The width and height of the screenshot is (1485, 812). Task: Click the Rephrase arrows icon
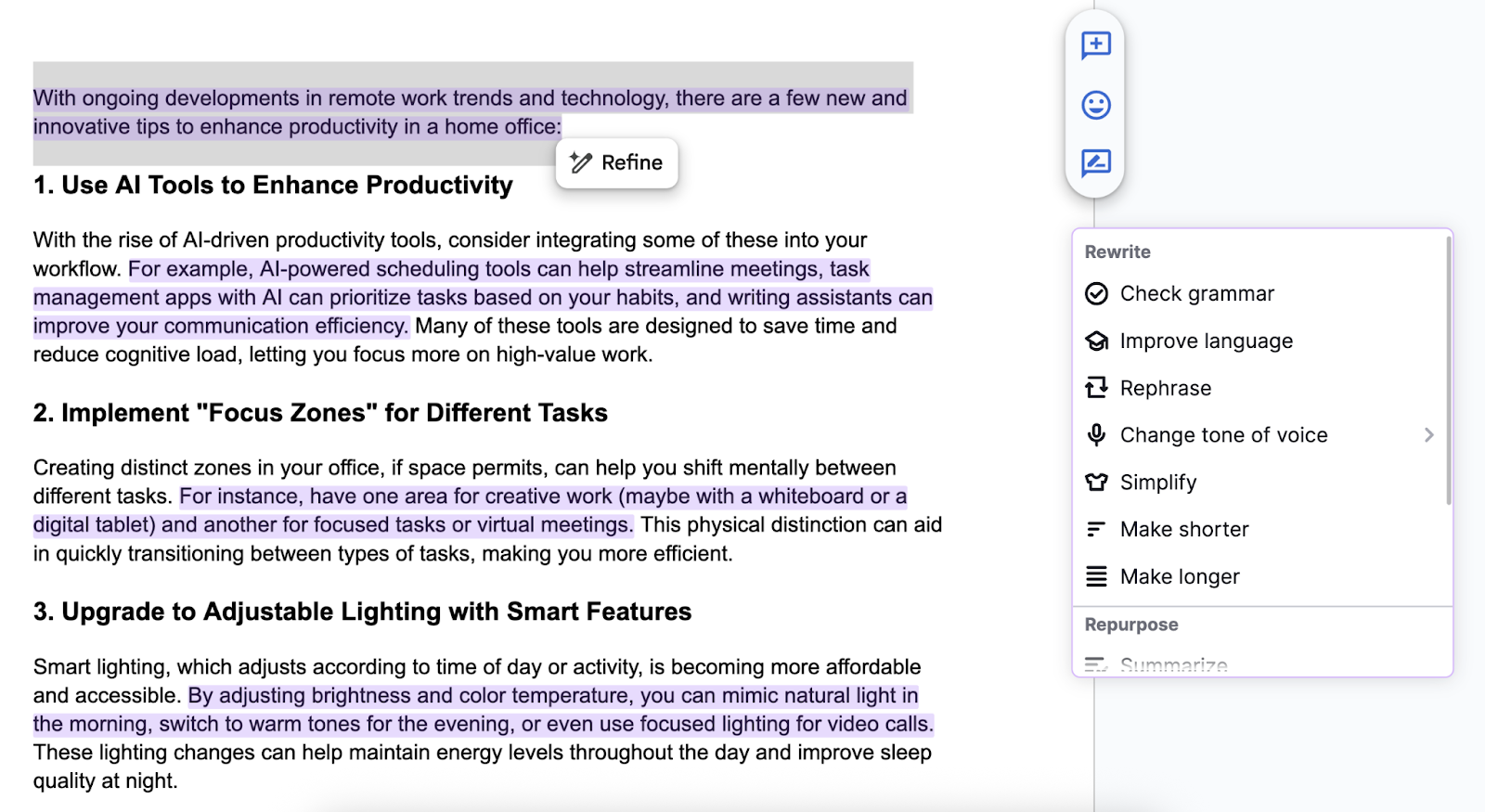click(x=1096, y=388)
